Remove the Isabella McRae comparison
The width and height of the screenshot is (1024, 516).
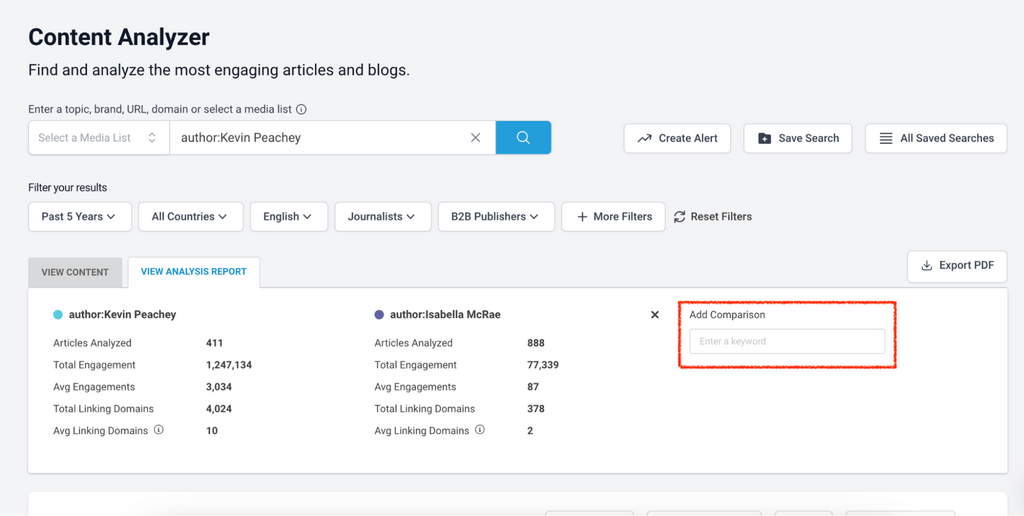[655, 315]
